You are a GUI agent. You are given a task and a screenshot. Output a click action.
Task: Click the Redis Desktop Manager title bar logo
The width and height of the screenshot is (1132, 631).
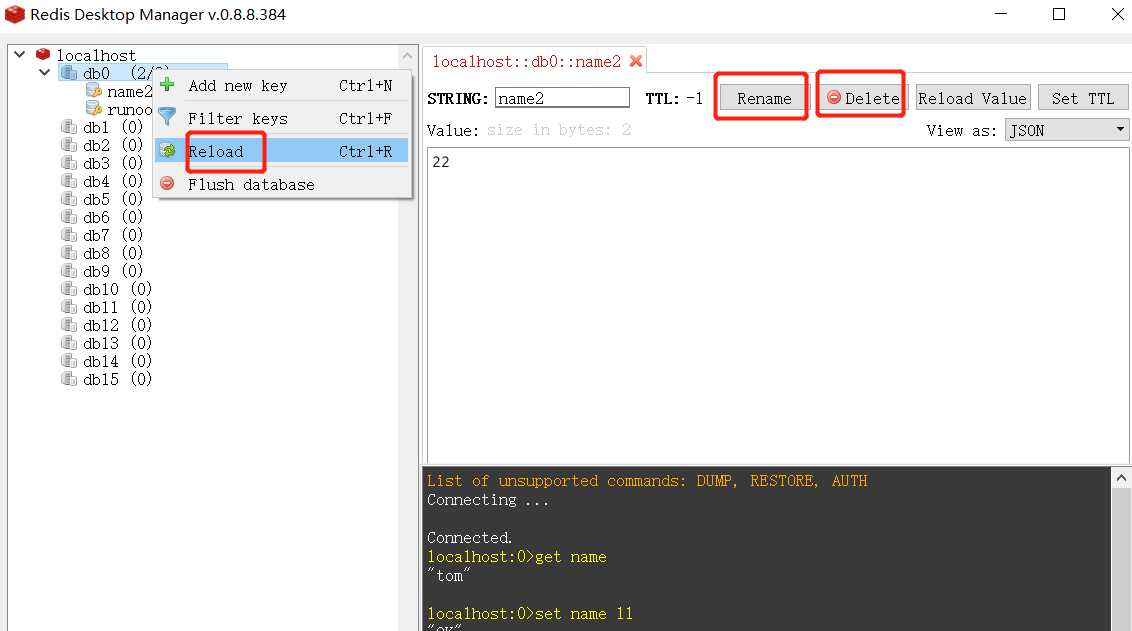click(x=14, y=14)
